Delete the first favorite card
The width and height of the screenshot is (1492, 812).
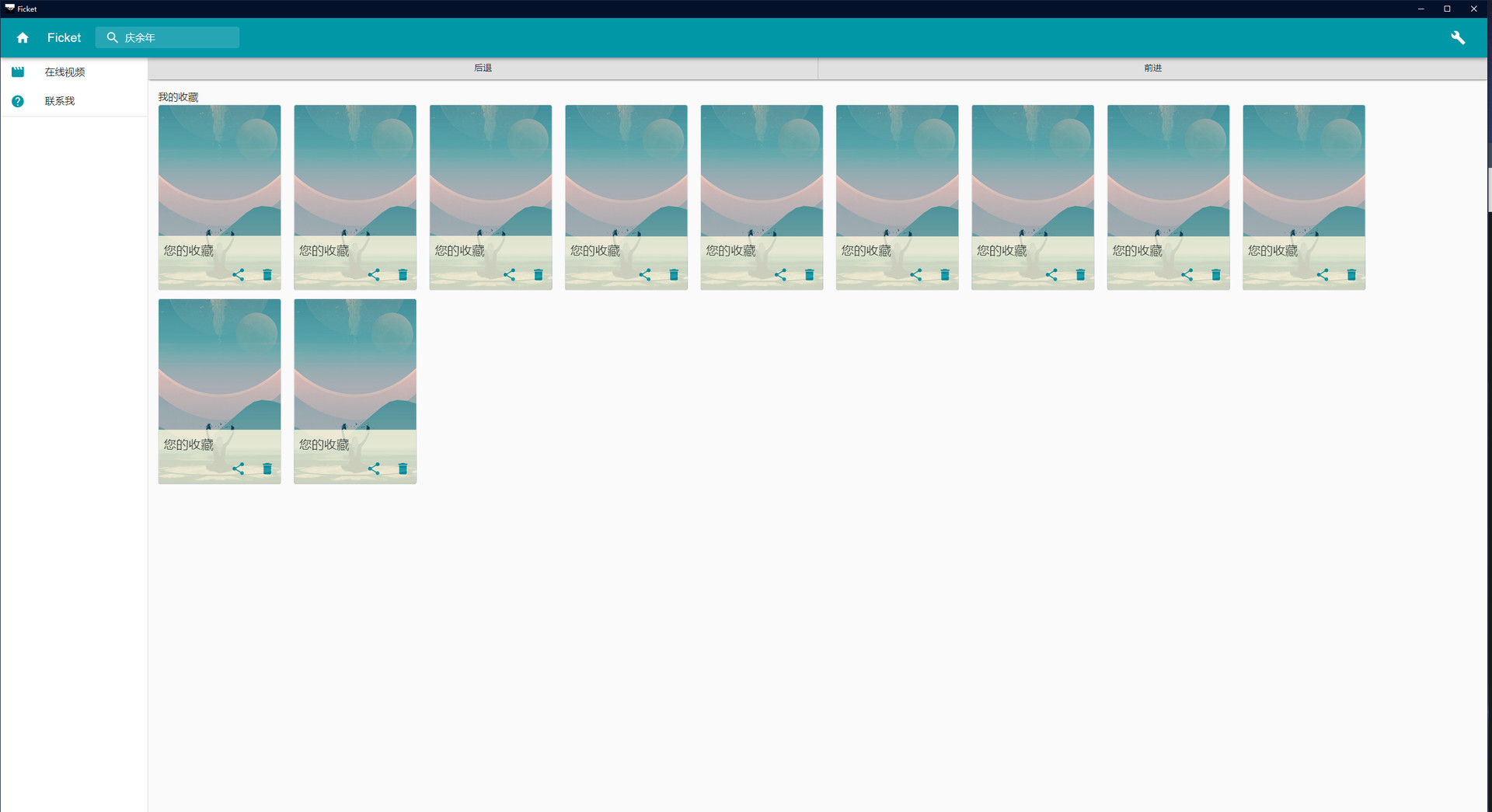pyautogui.click(x=267, y=274)
